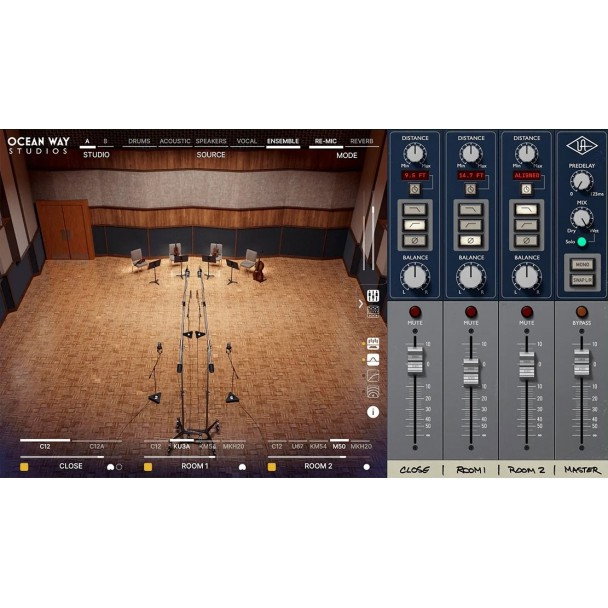608x608 pixels.
Task: Click the concentric arcs sidebar icon
Action: click(373, 392)
